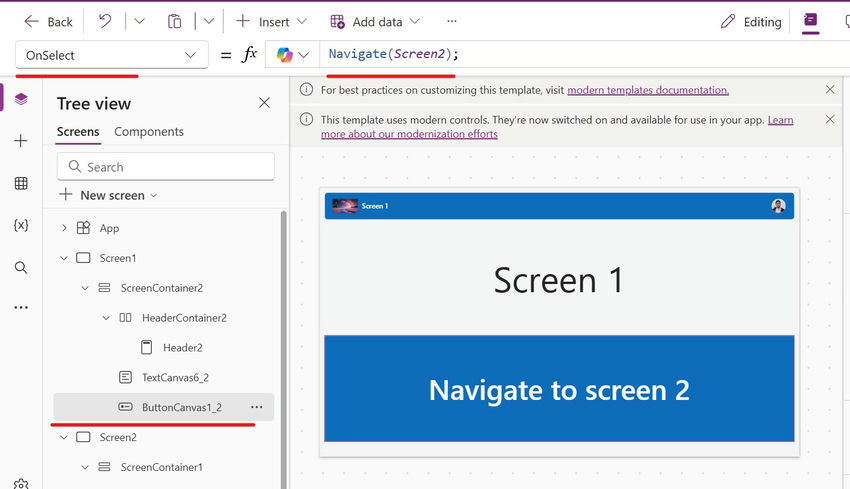
Task: Switch to the Components tab
Action: click(149, 132)
